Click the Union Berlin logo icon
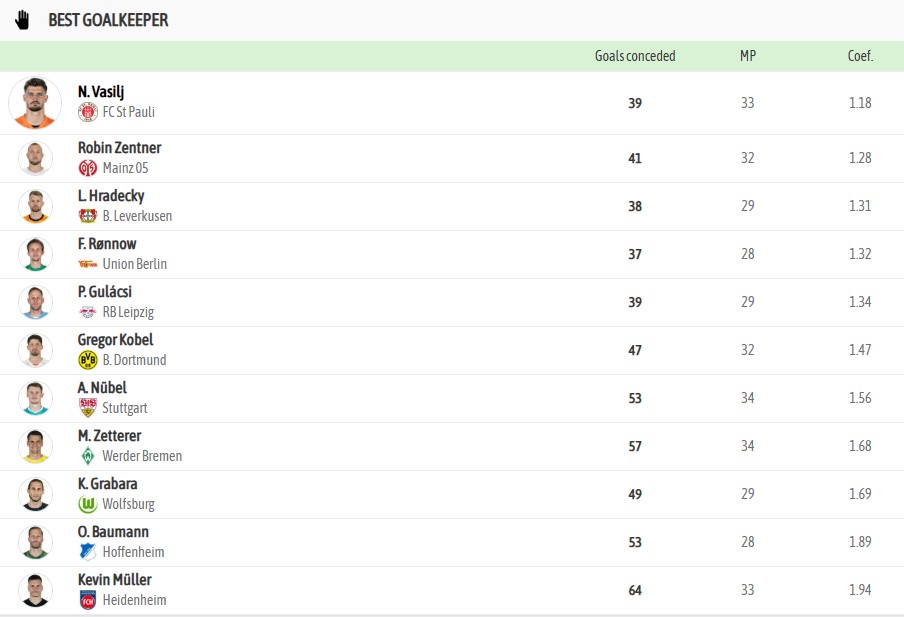904x617 pixels. pyautogui.click(x=88, y=264)
